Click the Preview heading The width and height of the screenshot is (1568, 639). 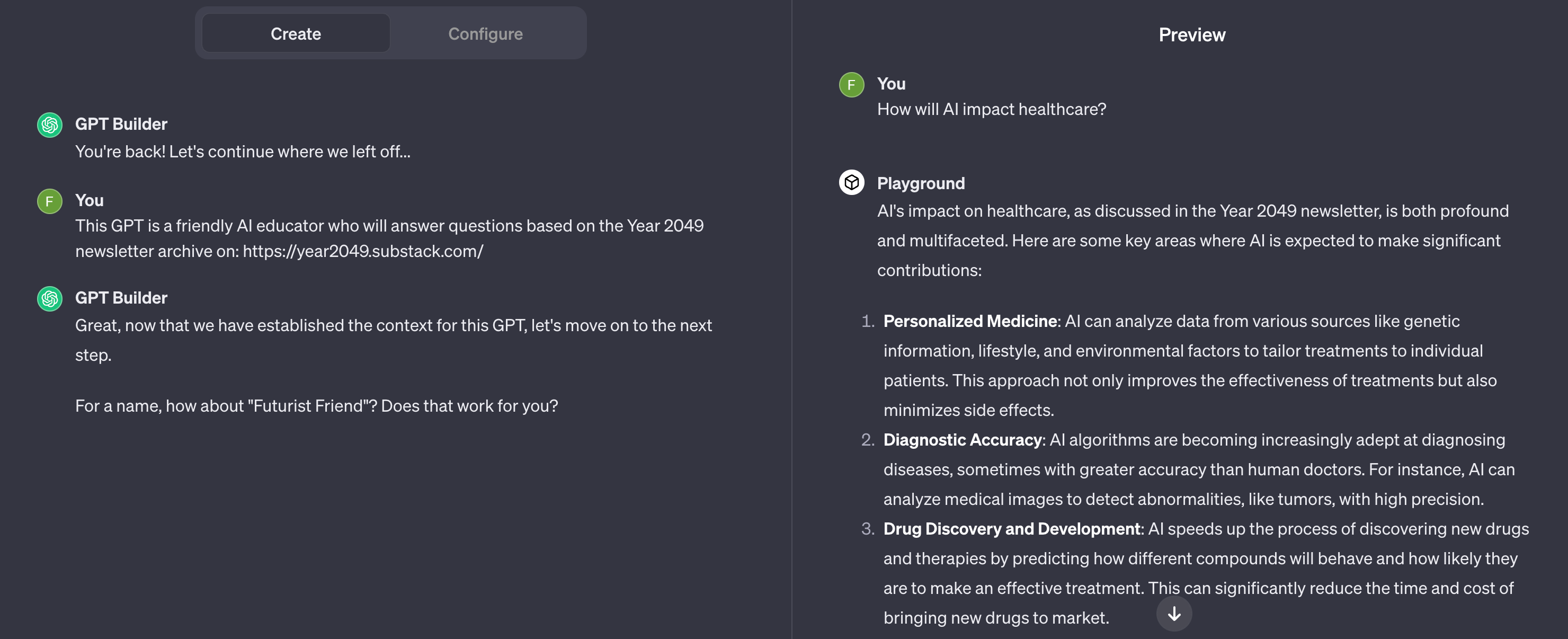click(x=1191, y=34)
